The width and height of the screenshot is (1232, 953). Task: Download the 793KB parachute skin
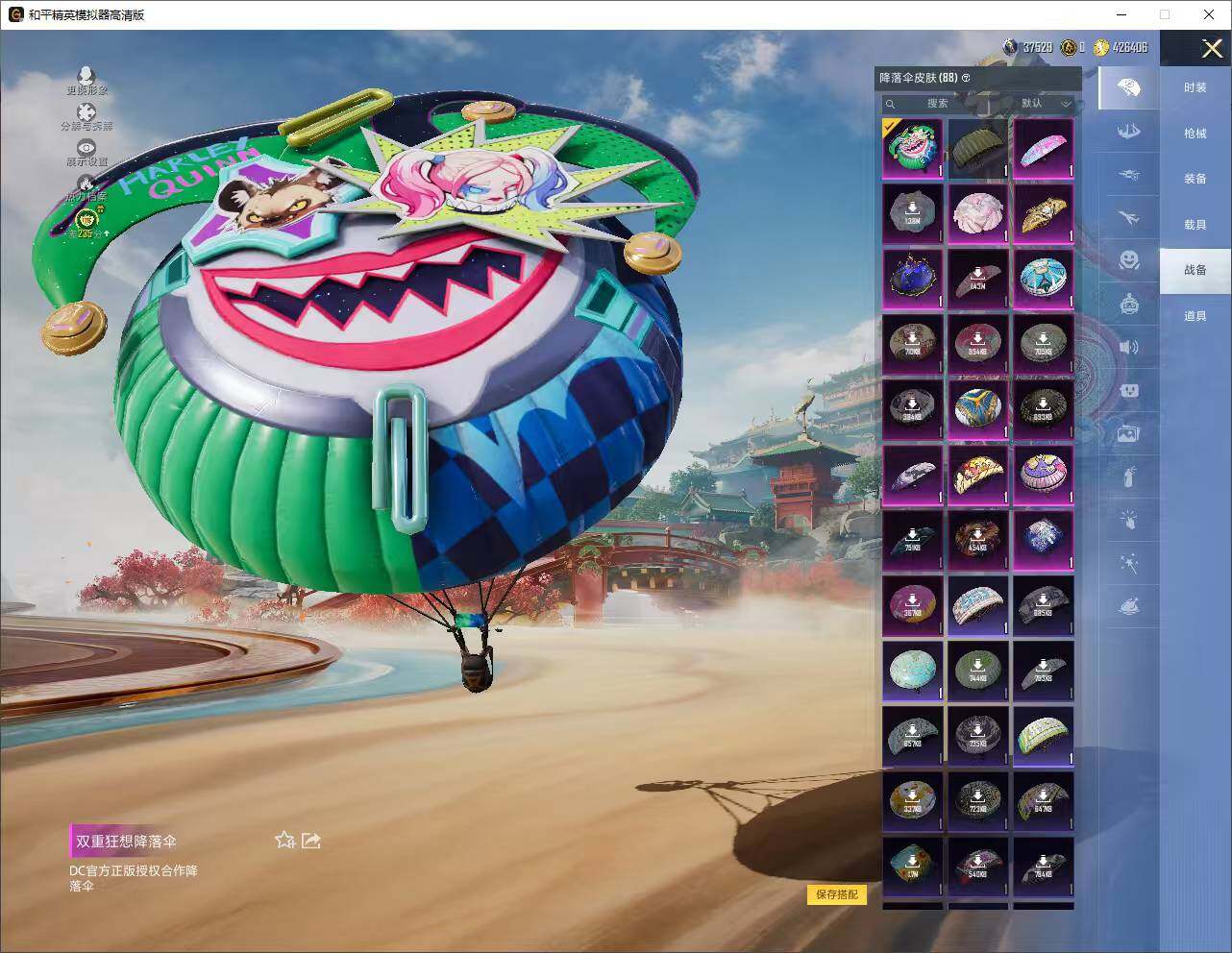[1043, 671]
